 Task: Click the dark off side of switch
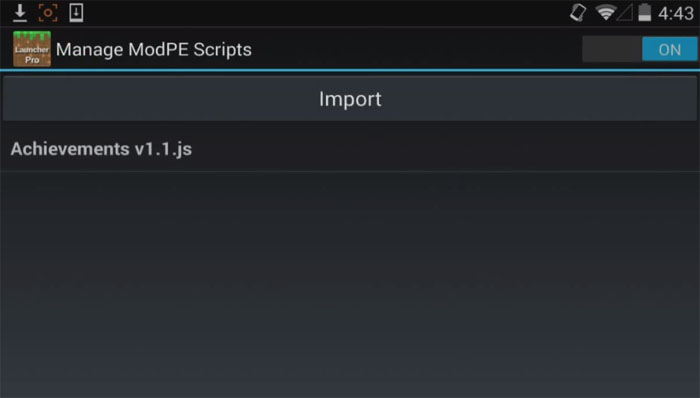pyautogui.click(x=612, y=49)
